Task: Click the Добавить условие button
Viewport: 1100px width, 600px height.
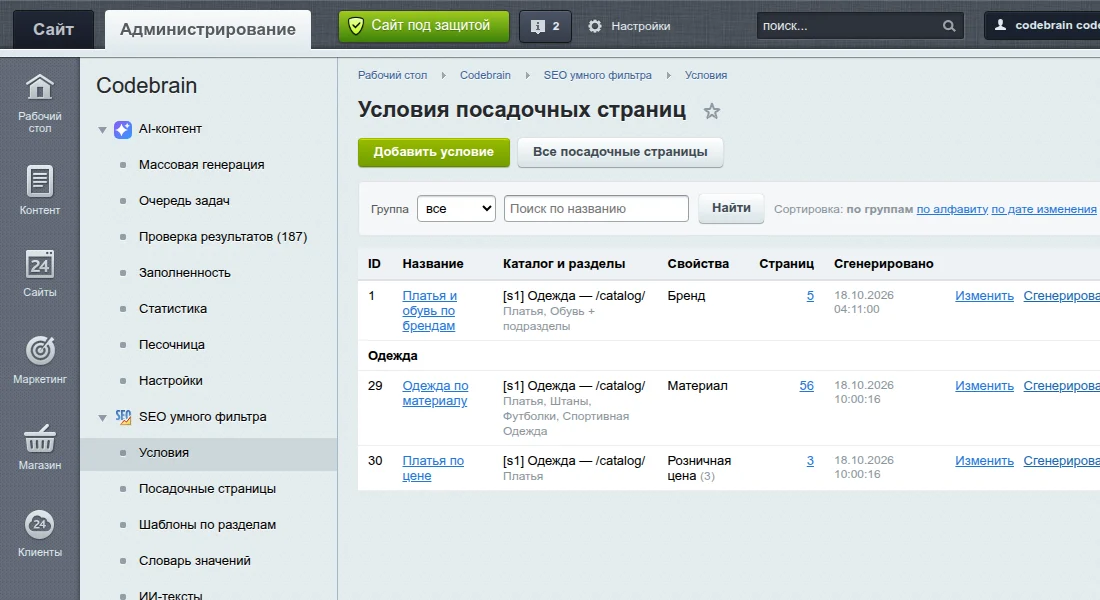Action: pos(434,152)
